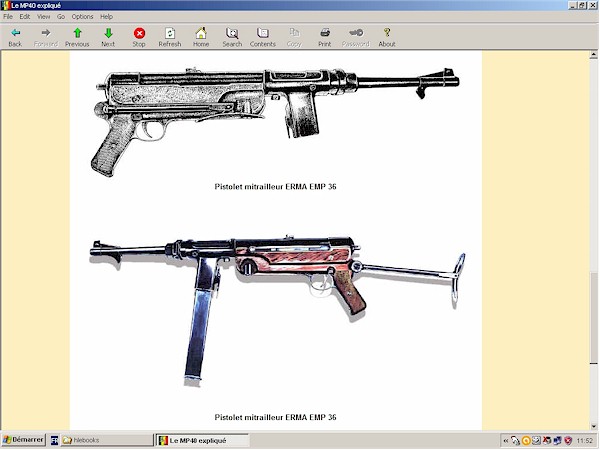Open Home page with house icon
Image resolution: width=600 pixels, height=450 pixels.
pyautogui.click(x=201, y=37)
